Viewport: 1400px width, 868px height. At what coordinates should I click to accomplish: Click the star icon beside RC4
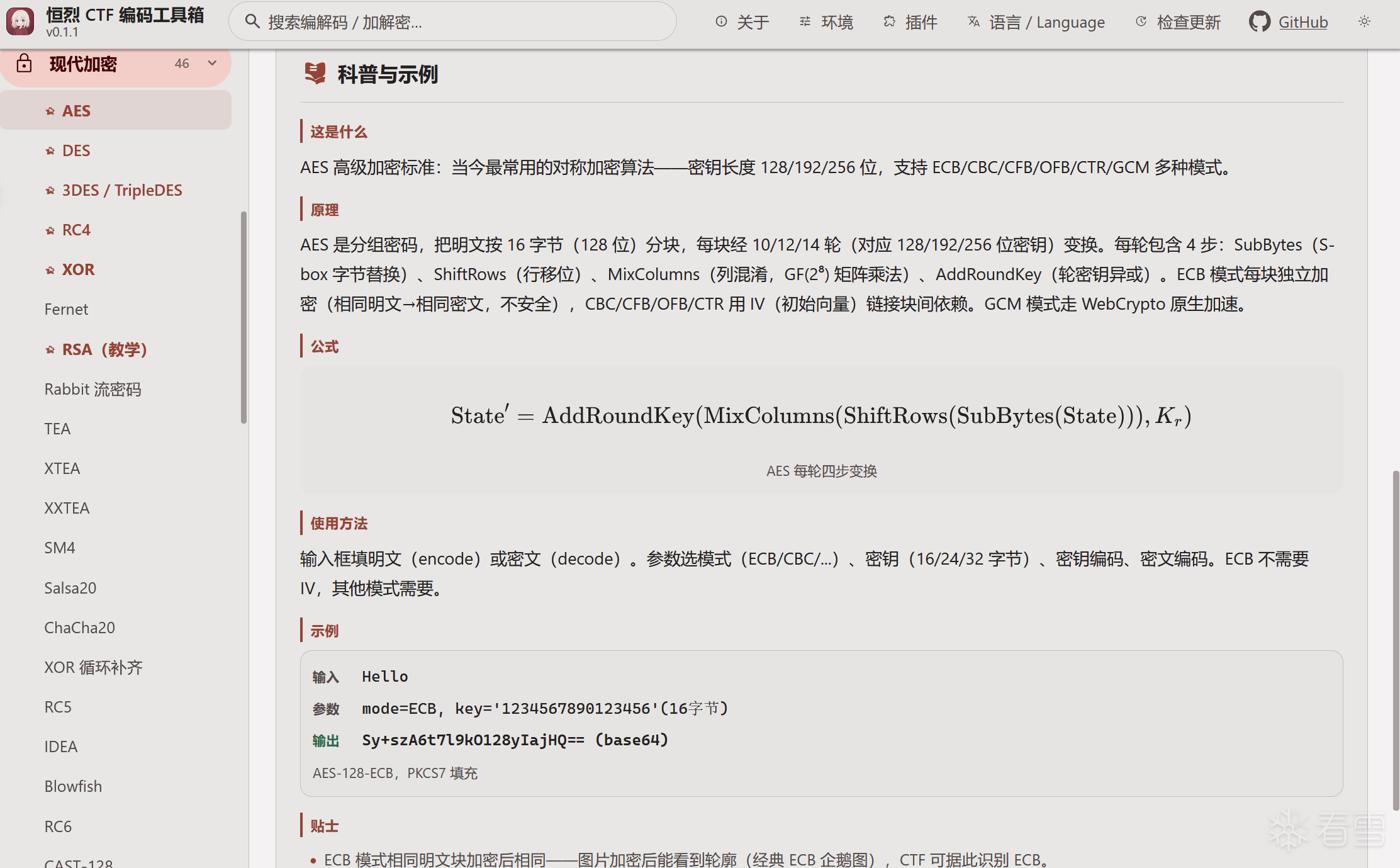pyautogui.click(x=50, y=230)
